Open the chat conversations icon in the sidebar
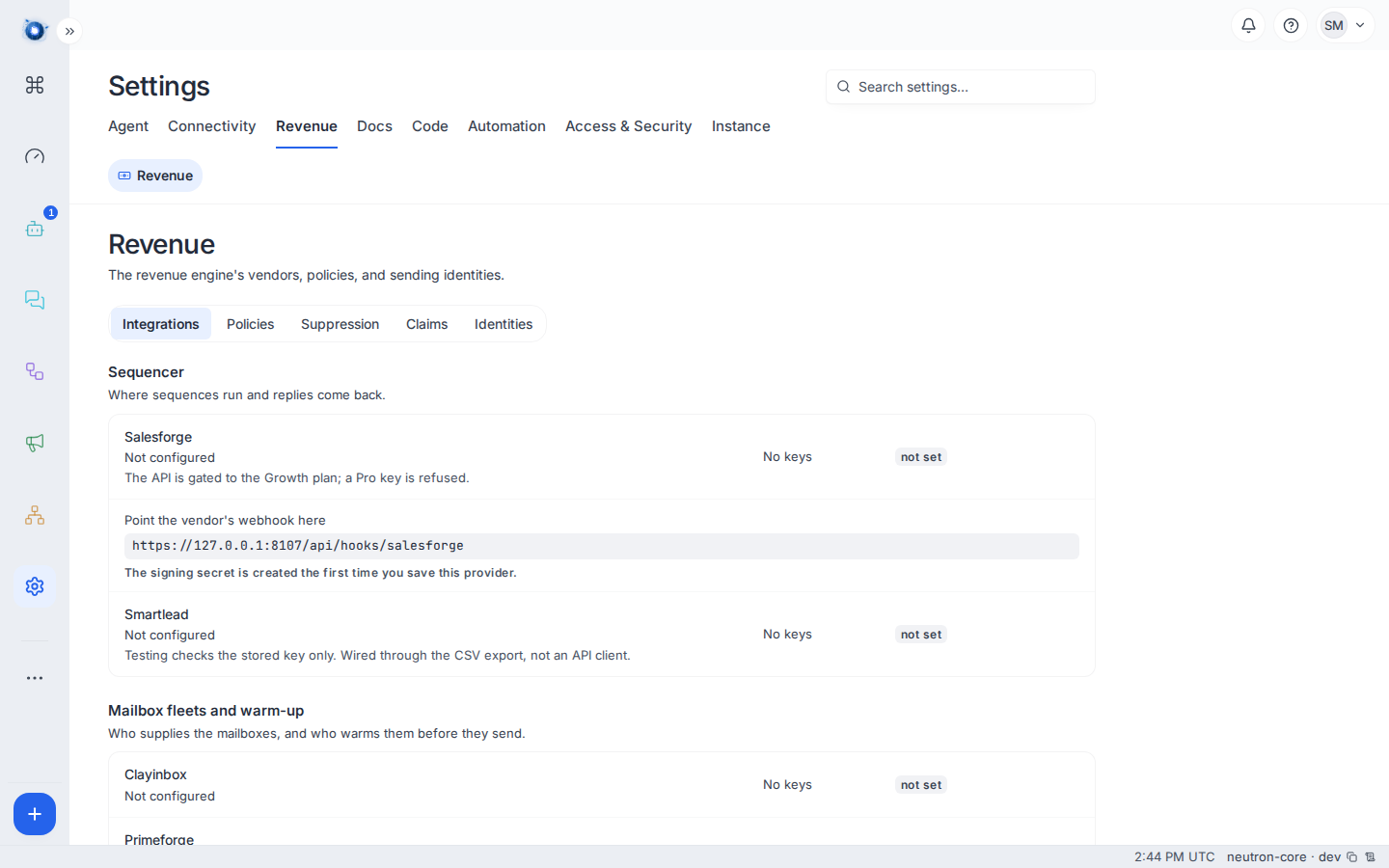1389x868 pixels. 35,300
